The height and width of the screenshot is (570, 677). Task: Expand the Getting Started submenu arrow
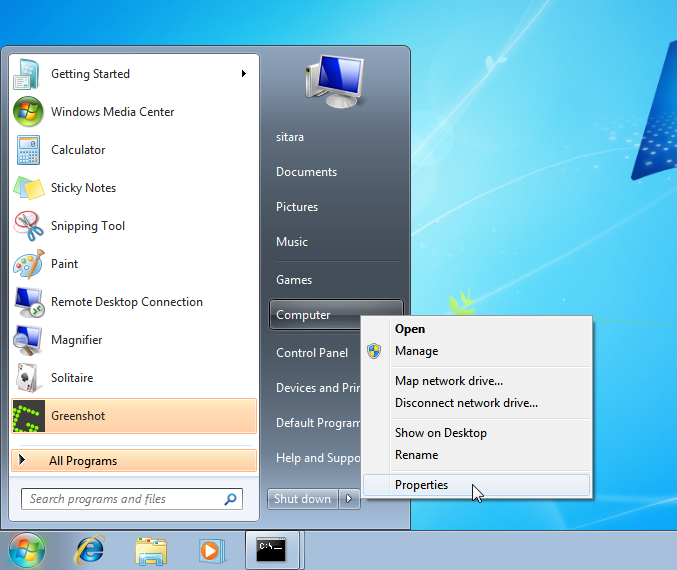pos(243,74)
